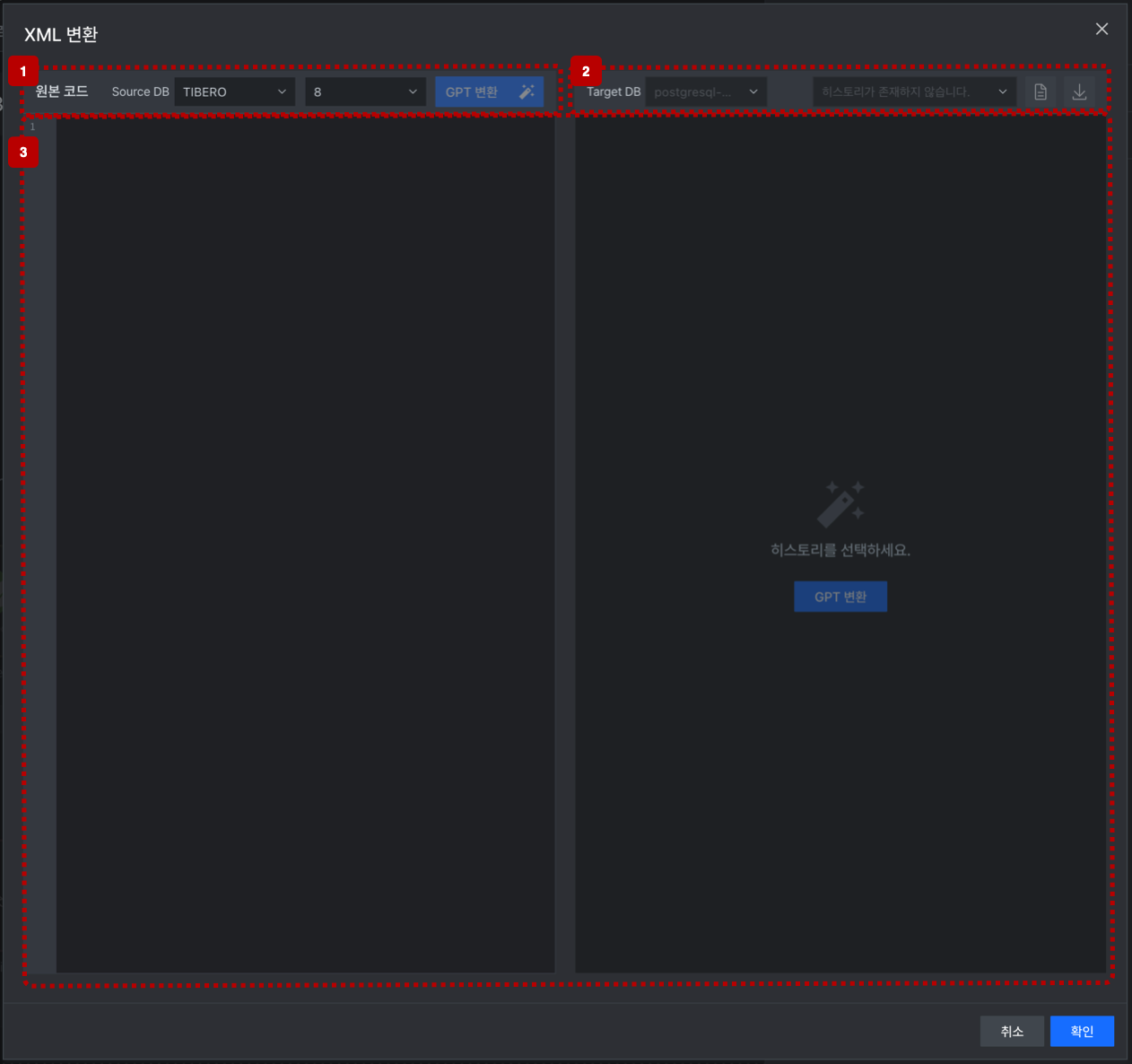1132x1064 pixels.
Task: Click the red annotation badge numbered 2
Action: tap(586, 71)
